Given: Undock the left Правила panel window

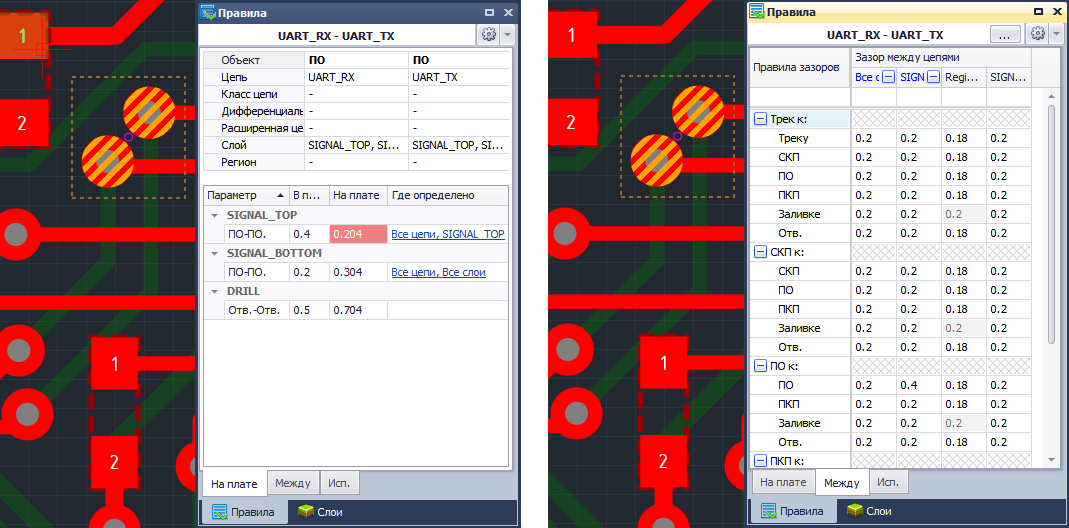Looking at the screenshot, I should click(x=489, y=12).
